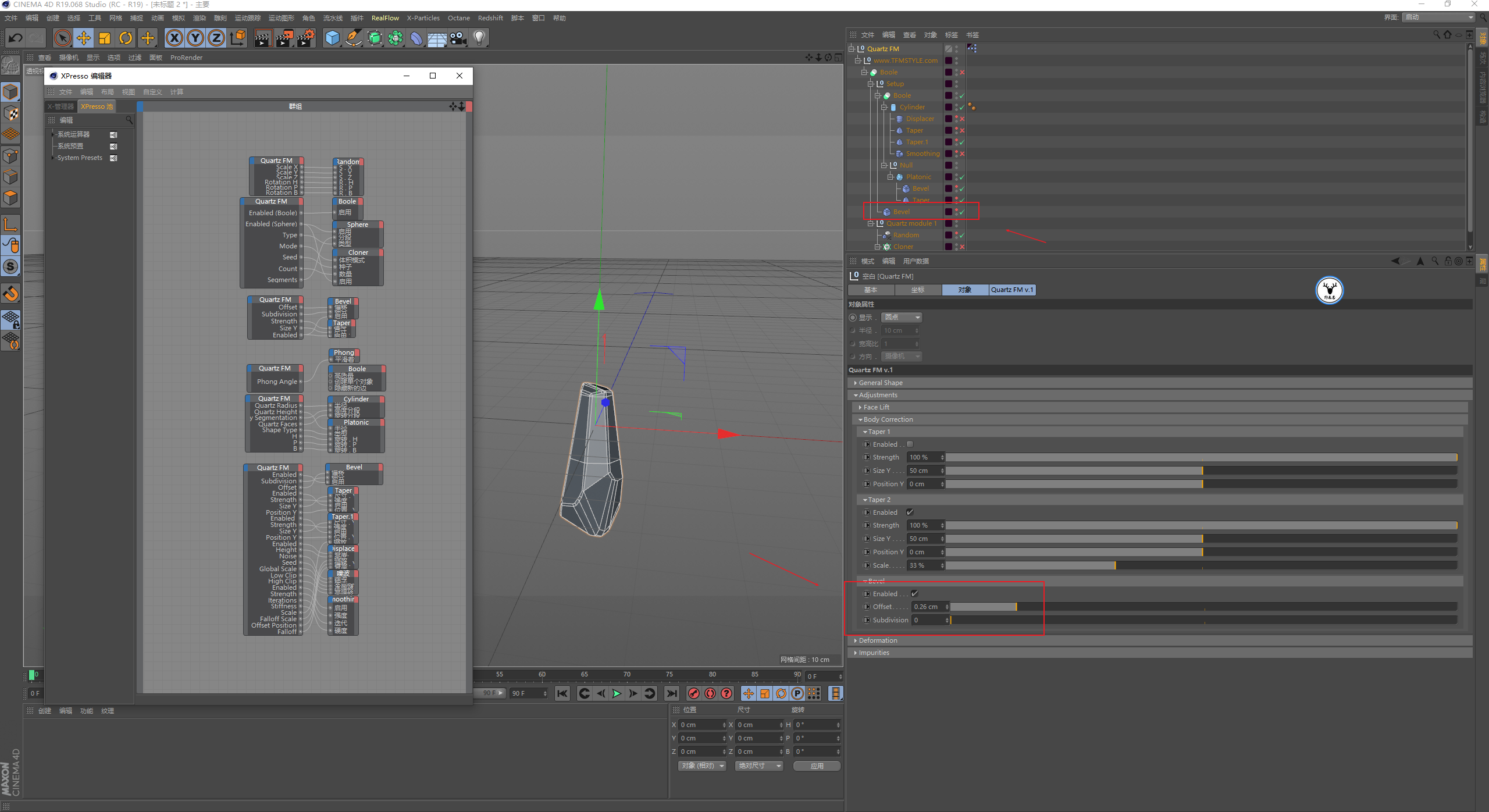The image size is (1489, 812).
Task: Select the Move tool in the top toolbar
Action: tap(83, 38)
